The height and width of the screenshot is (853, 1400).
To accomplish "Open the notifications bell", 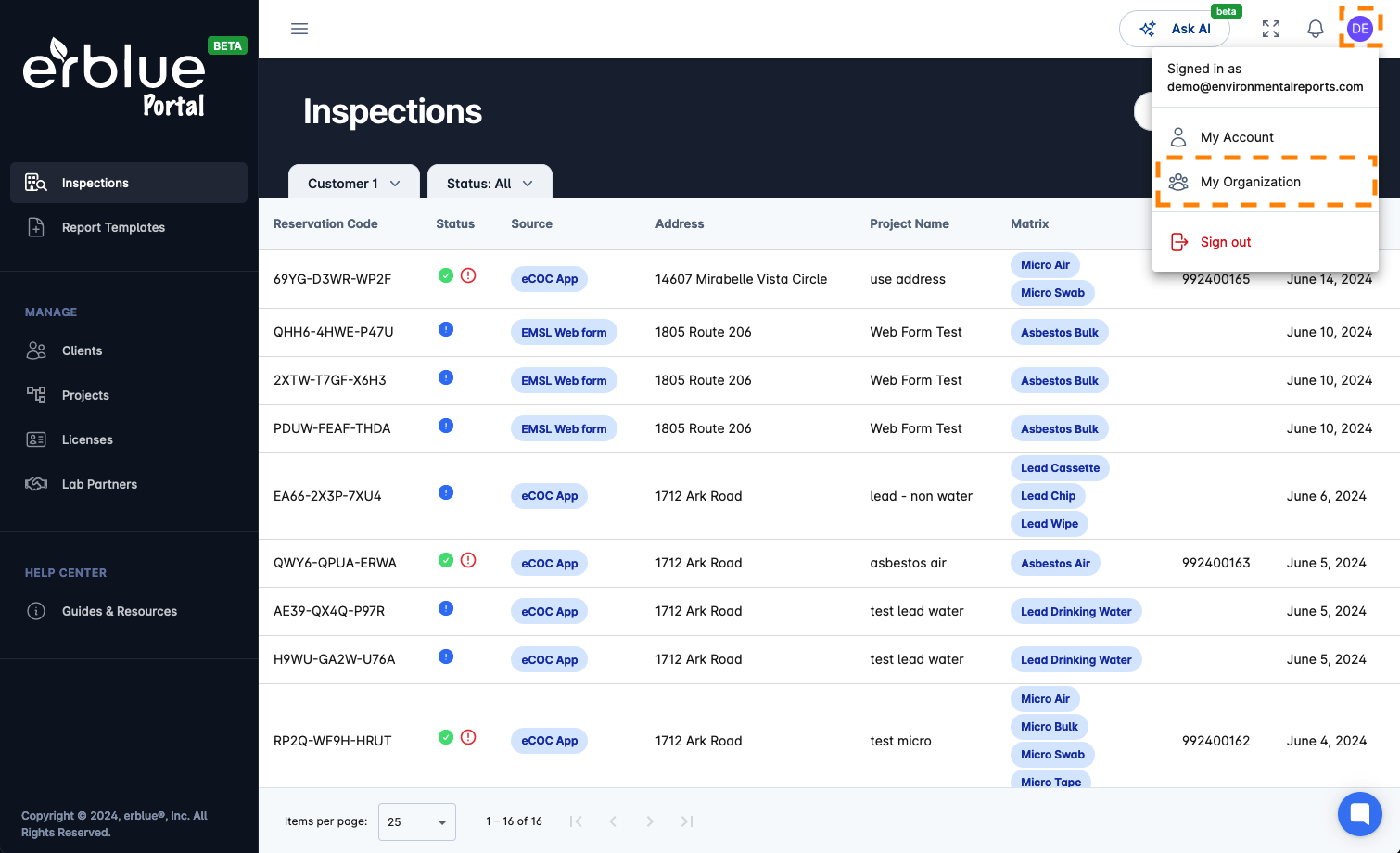I will pyautogui.click(x=1316, y=29).
